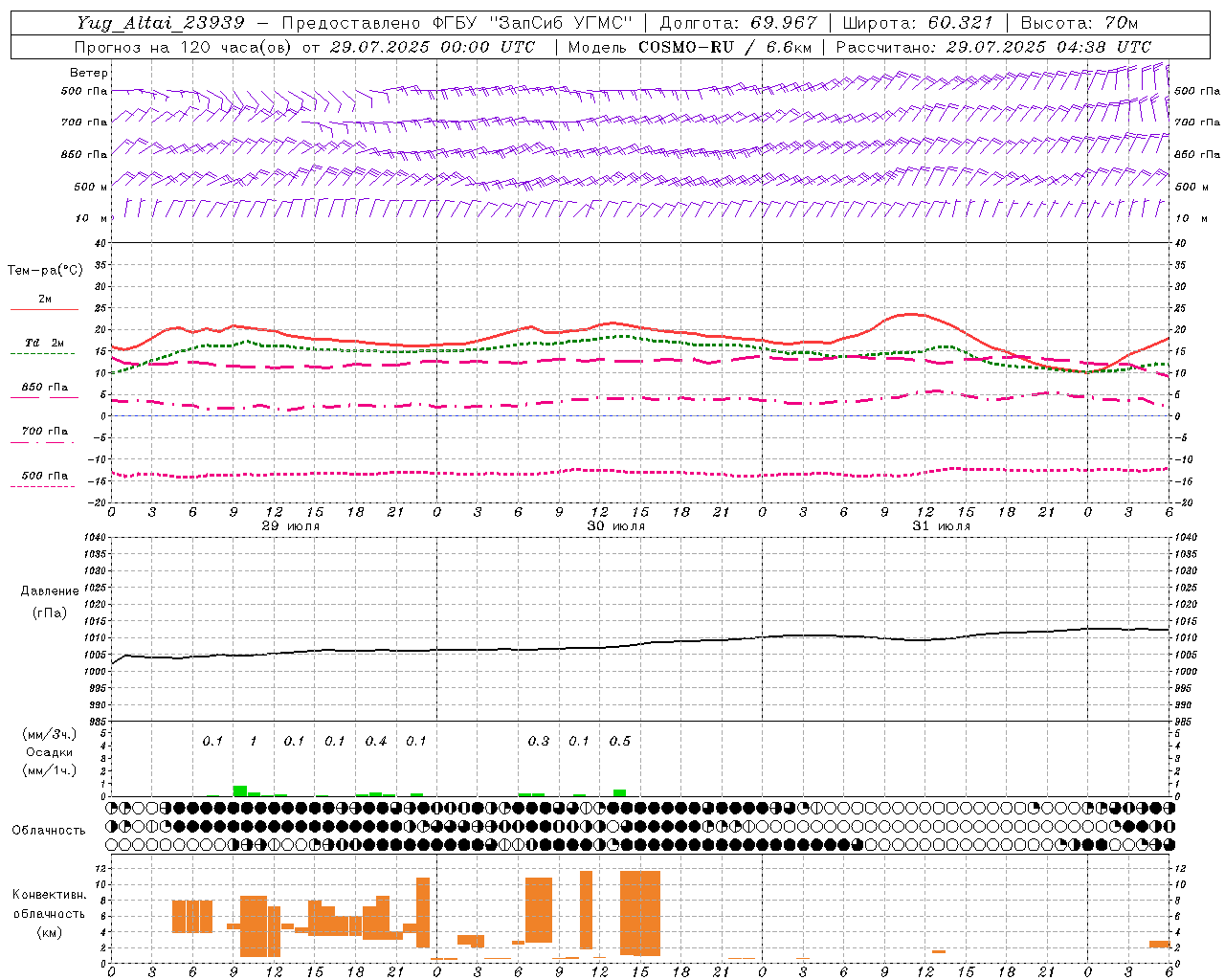Click the longitude value Долгота: 69.967
Image resolution: width=1225 pixels, height=980 pixels.
click(x=738, y=23)
